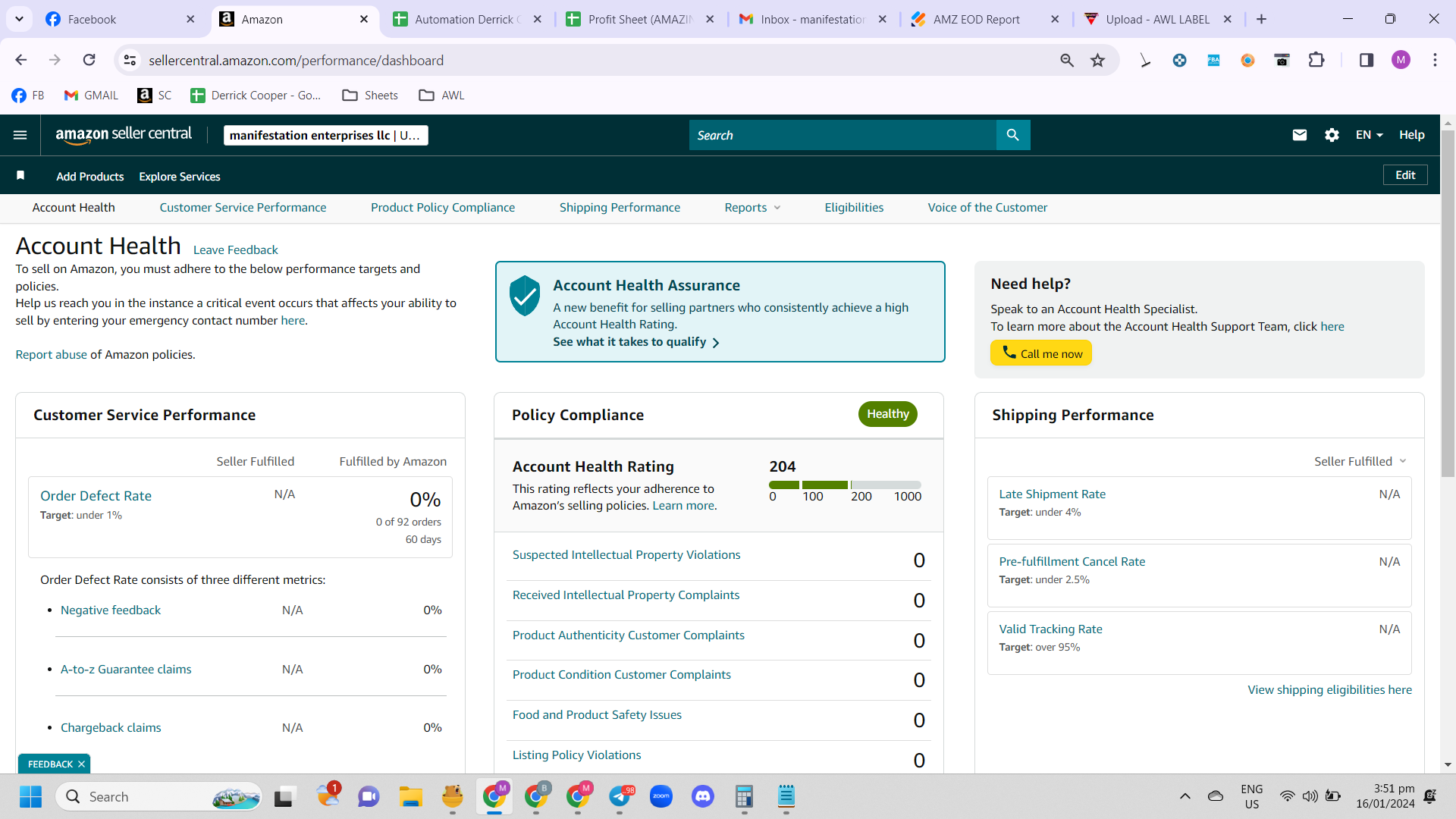Open the Extensions puzzle icon
Screen dimensions: 1456x819
pyautogui.click(x=1316, y=60)
